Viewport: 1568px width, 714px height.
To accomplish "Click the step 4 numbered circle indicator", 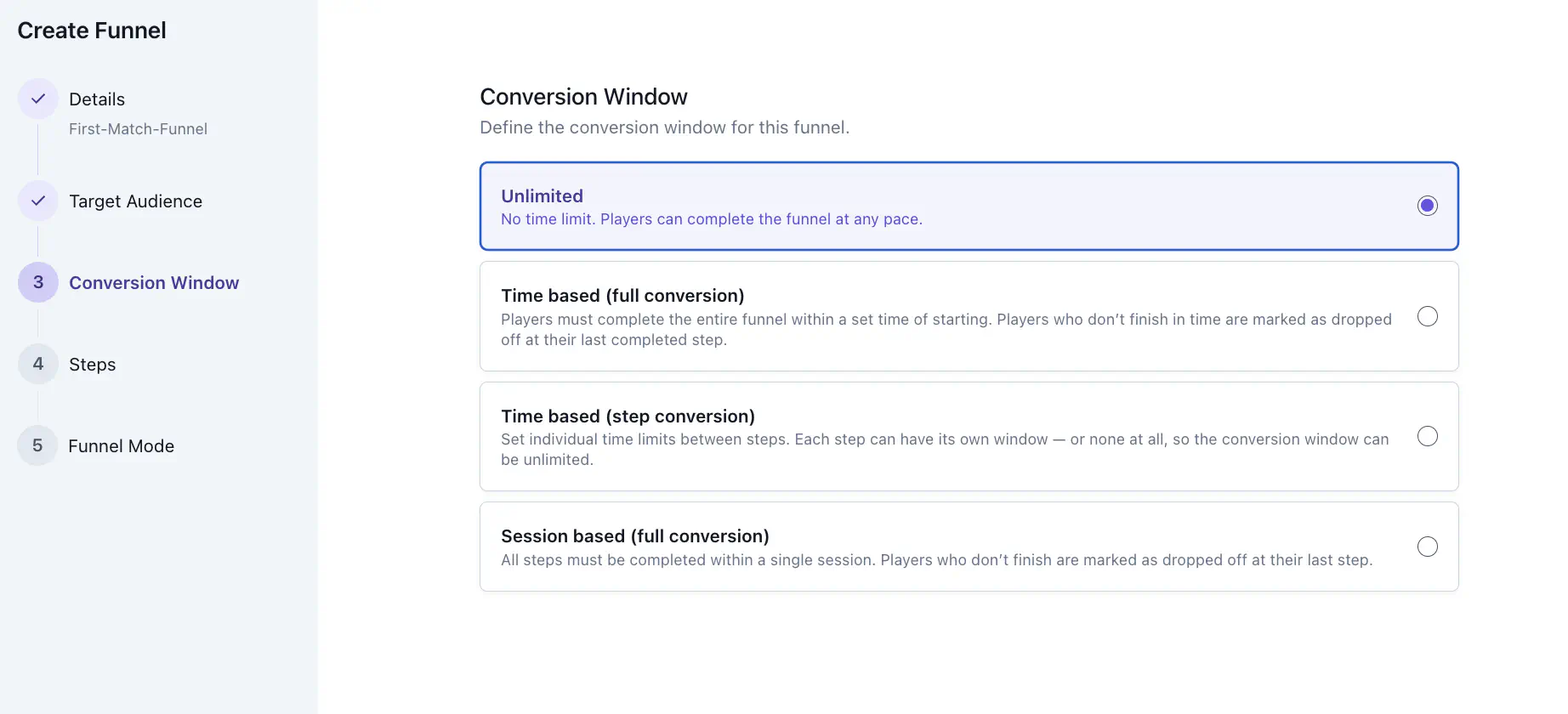I will pos(37,364).
